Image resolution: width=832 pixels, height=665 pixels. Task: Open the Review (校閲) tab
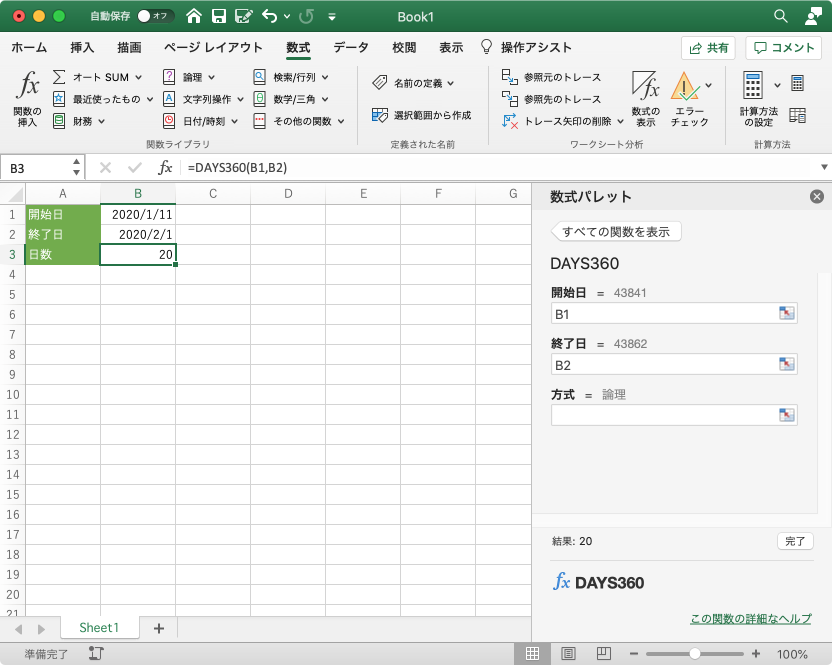(404, 47)
